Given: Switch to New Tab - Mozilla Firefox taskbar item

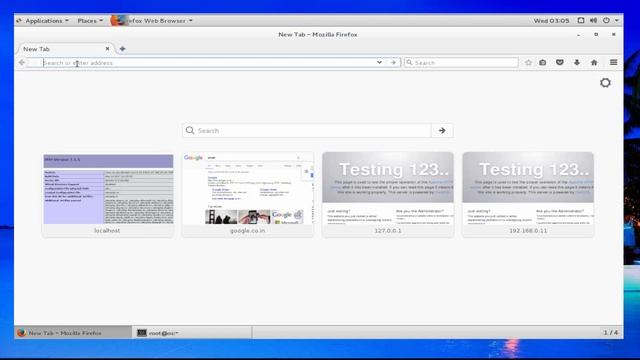Looking at the screenshot, I should click(73, 333).
